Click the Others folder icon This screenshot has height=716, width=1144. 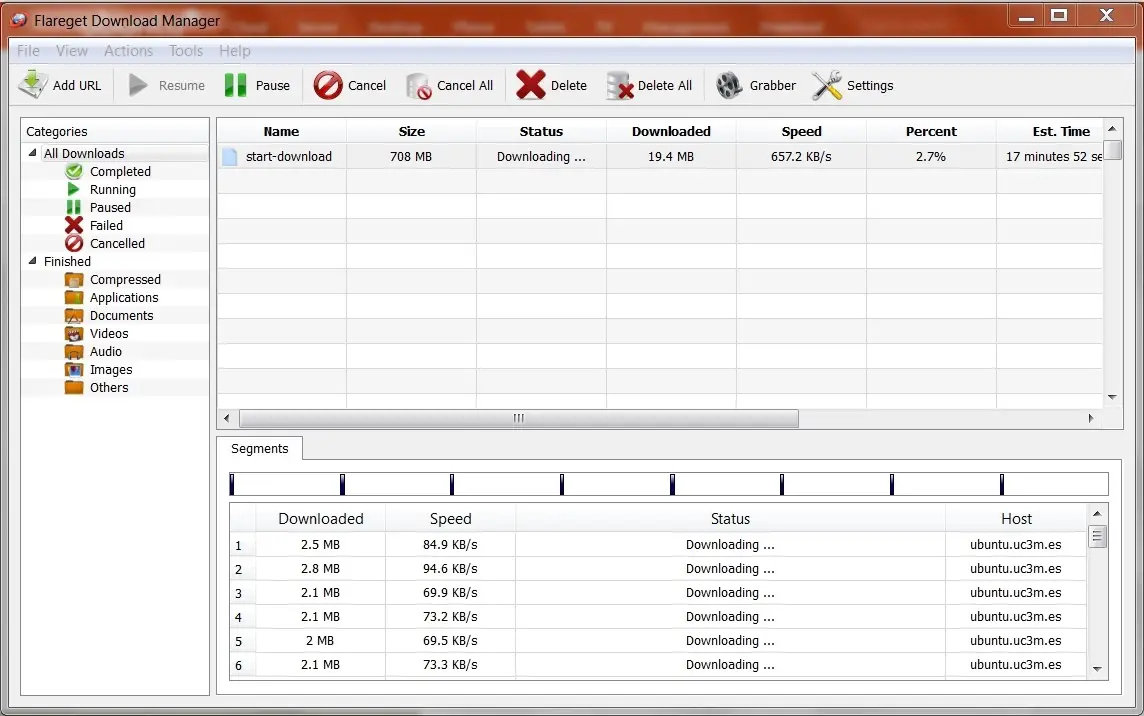click(74, 388)
